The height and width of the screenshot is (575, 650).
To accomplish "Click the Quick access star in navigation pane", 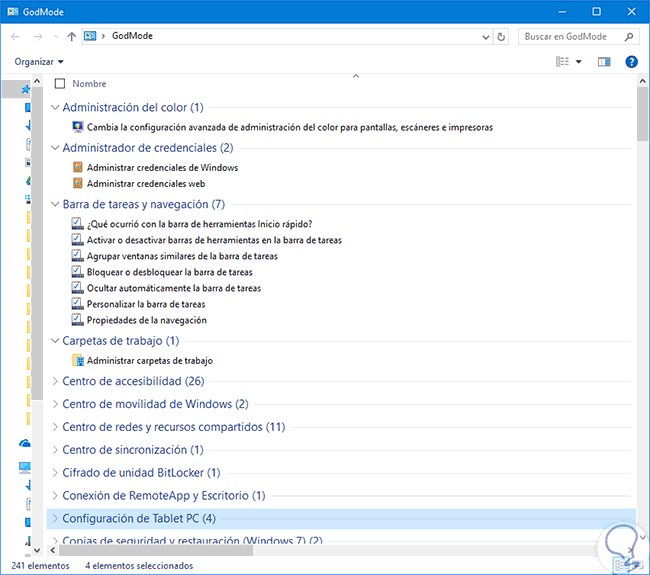I will pos(25,89).
